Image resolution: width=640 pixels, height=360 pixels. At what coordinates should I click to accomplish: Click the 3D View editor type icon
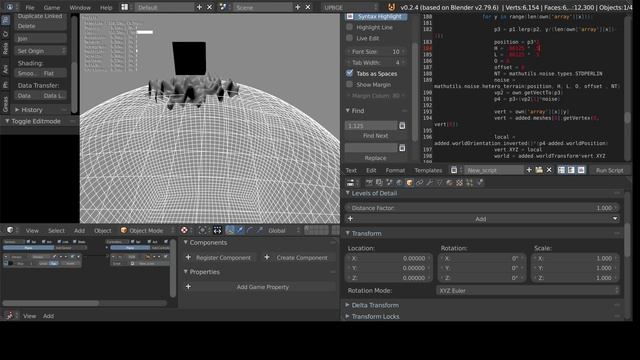click(x=10, y=230)
